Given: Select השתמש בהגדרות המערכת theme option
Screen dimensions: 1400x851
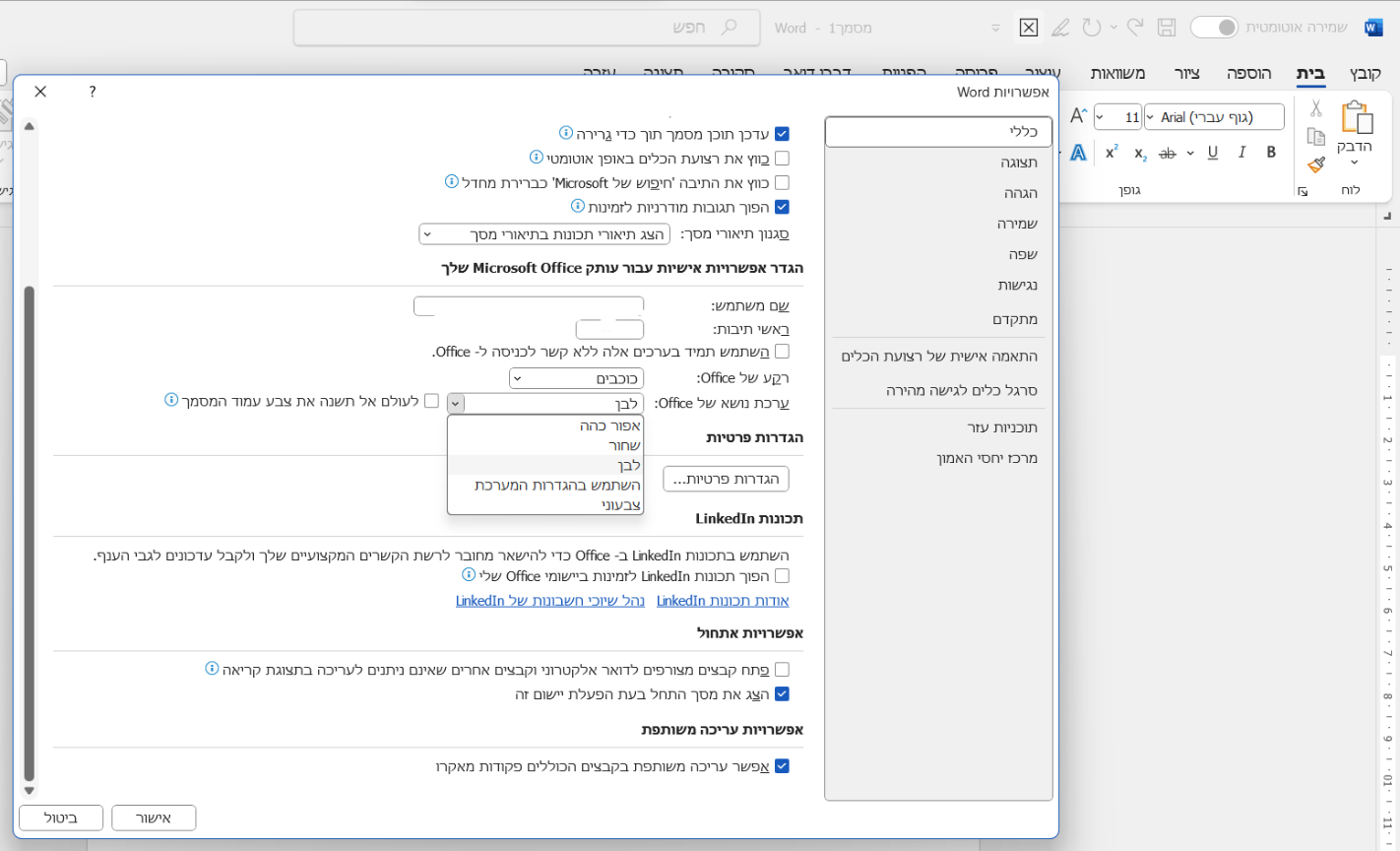Looking at the screenshot, I should 545,485.
